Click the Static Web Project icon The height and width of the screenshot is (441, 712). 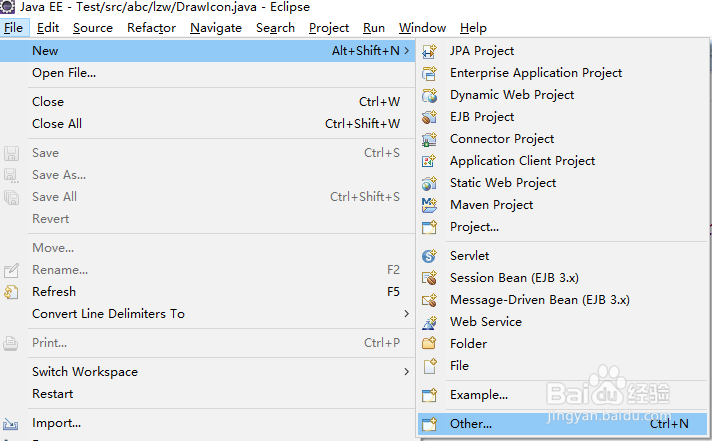coord(429,183)
